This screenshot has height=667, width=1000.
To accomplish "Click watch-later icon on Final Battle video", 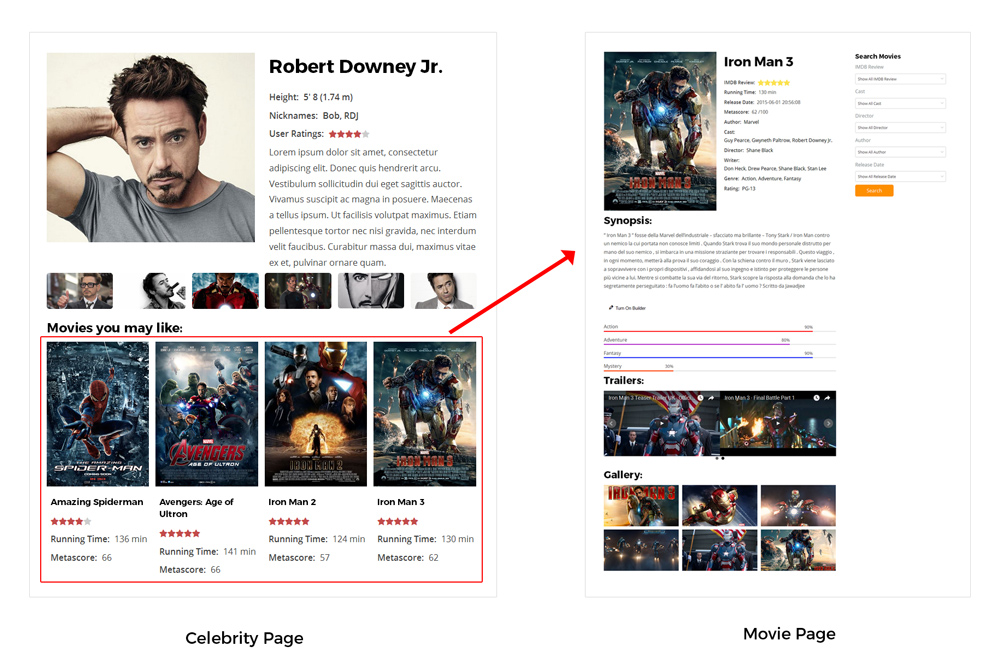I will click(816, 398).
